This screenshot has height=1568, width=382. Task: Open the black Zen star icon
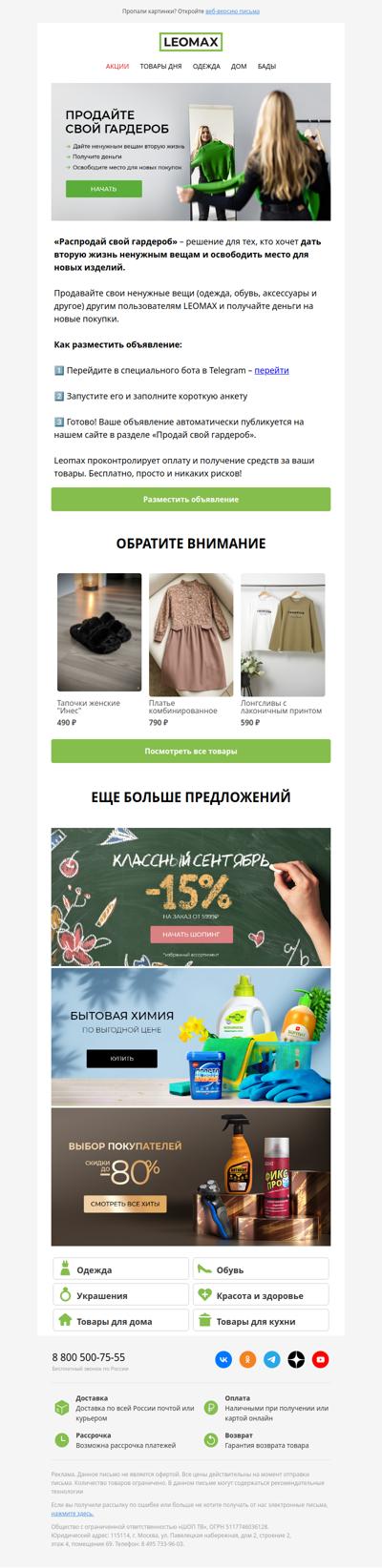pos(296,1359)
